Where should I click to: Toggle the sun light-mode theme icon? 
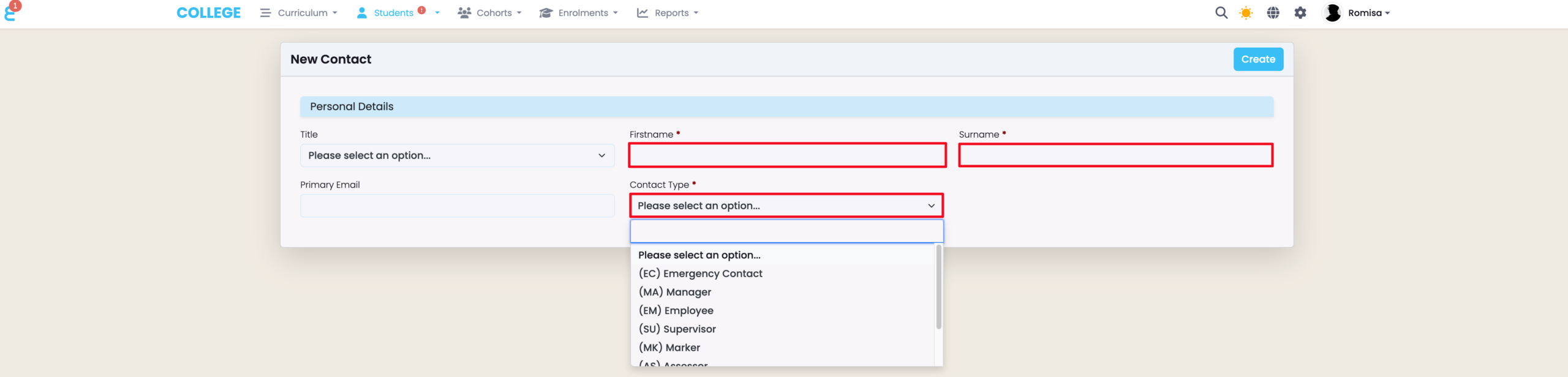tap(1246, 13)
